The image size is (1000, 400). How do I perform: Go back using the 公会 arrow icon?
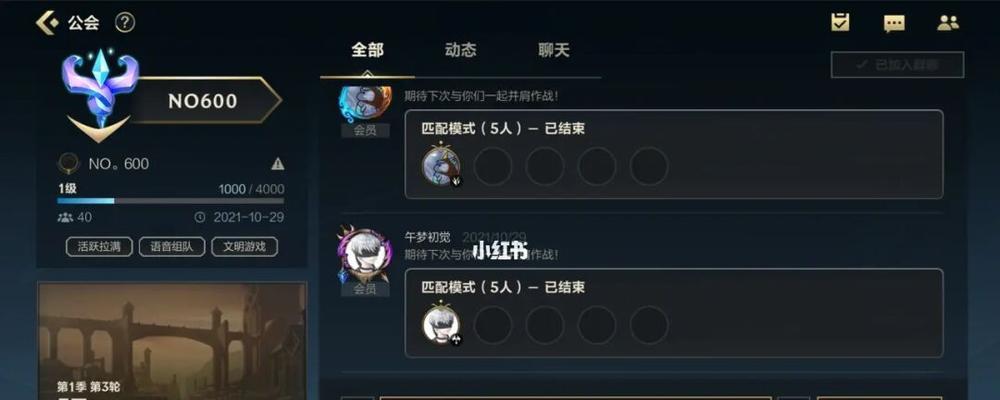click(47, 23)
